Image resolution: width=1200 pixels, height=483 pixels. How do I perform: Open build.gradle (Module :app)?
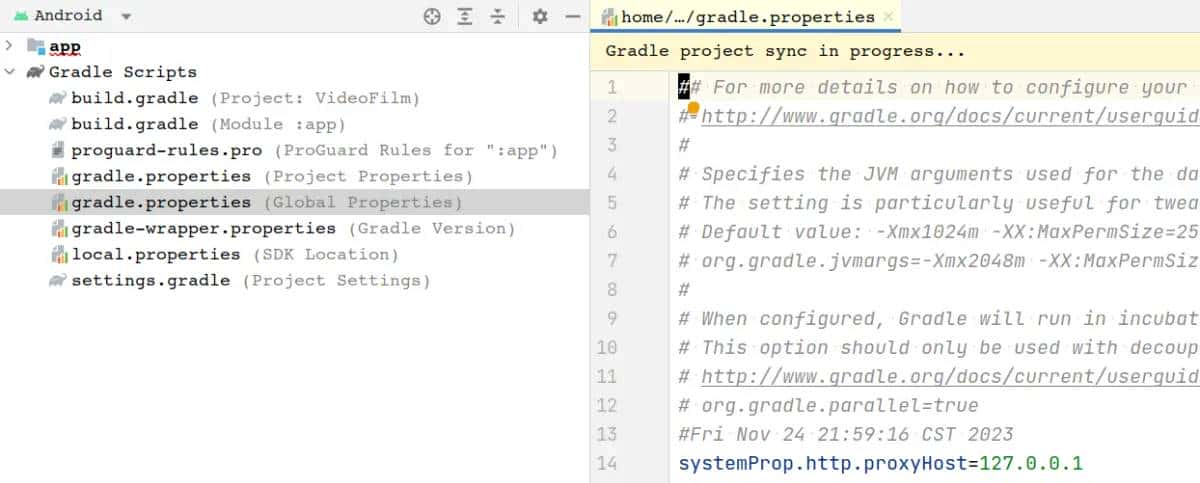tap(208, 124)
